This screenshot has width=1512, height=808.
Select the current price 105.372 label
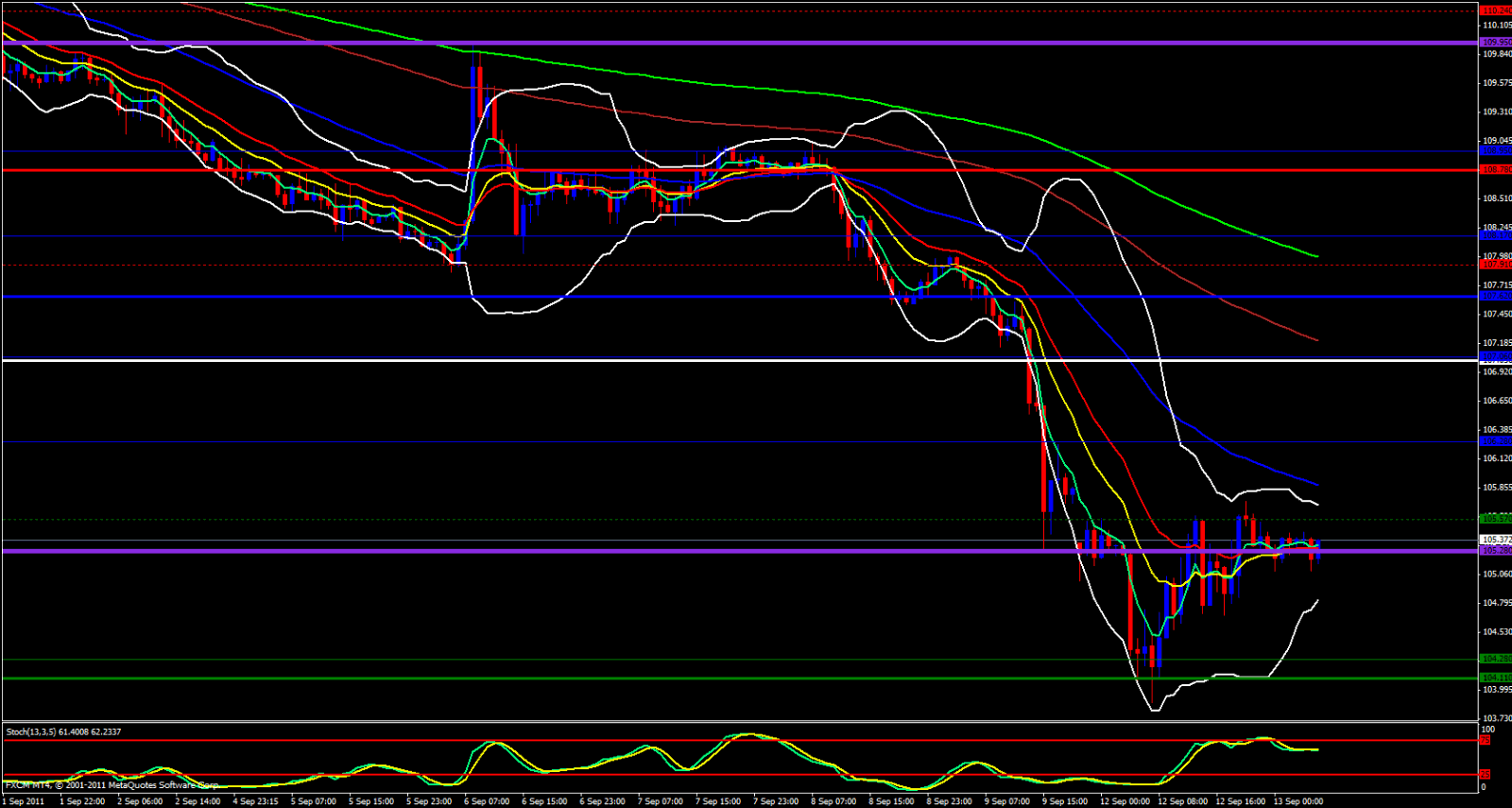[1495, 540]
